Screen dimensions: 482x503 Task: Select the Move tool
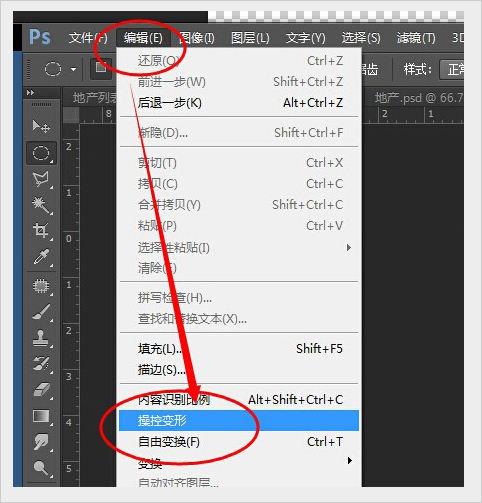tap(41, 127)
